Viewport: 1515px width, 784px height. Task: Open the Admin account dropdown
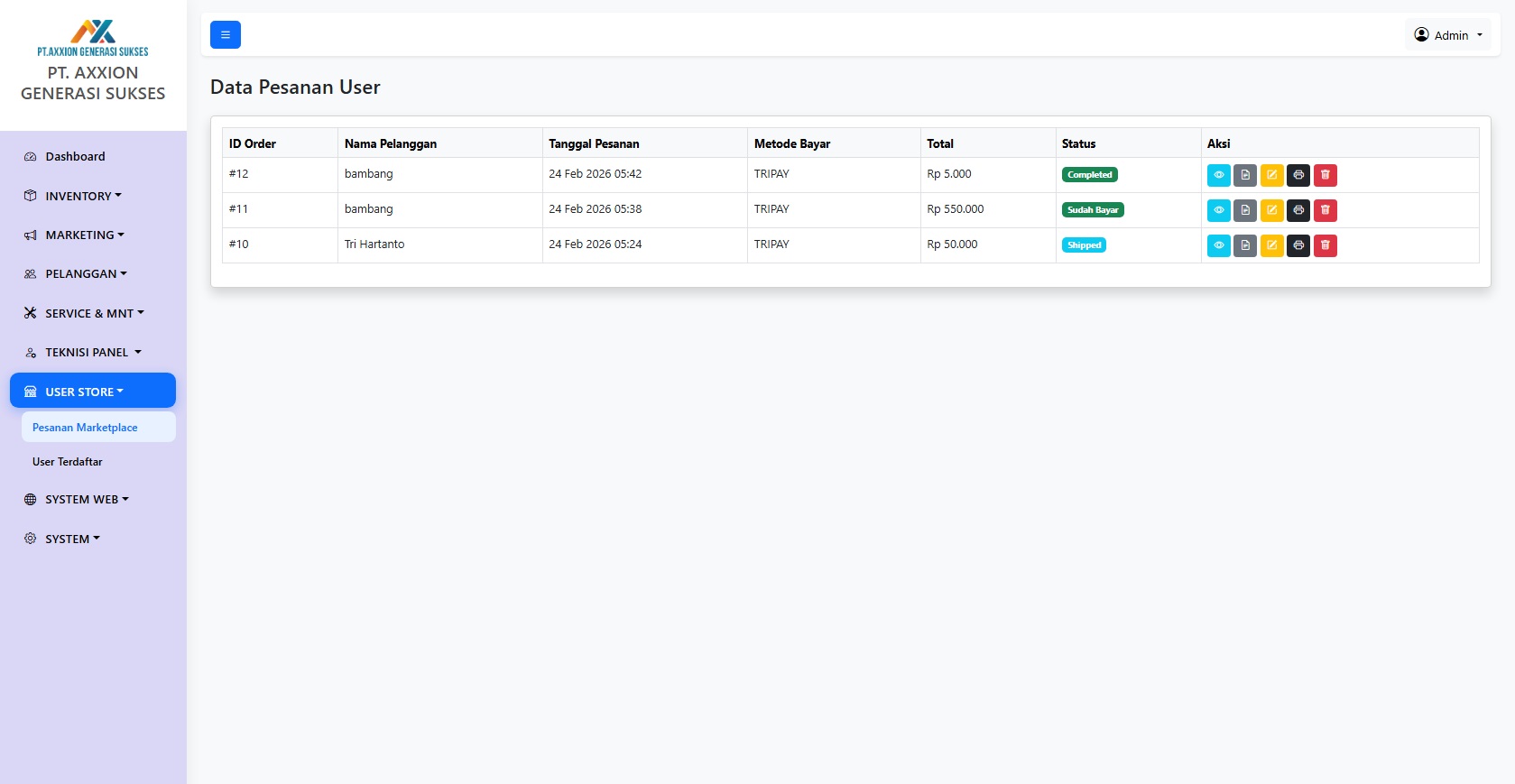coord(1447,35)
